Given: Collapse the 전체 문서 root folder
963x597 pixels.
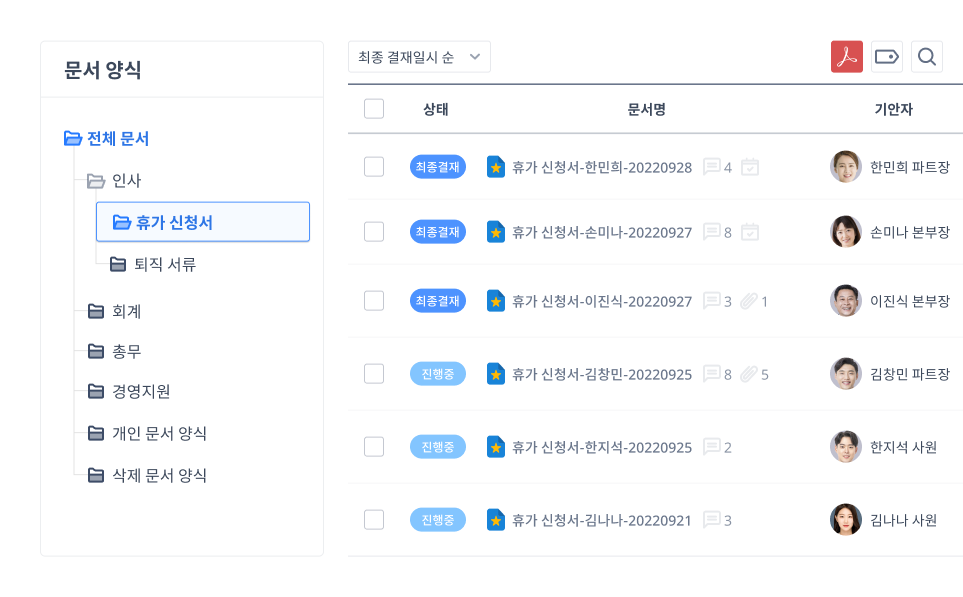Looking at the screenshot, I should (72, 139).
